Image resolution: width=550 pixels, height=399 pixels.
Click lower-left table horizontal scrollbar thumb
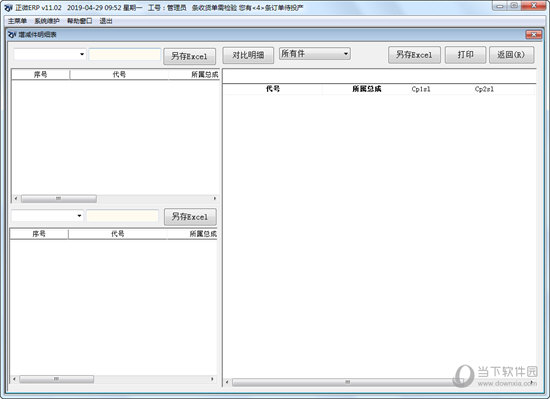[56, 379]
